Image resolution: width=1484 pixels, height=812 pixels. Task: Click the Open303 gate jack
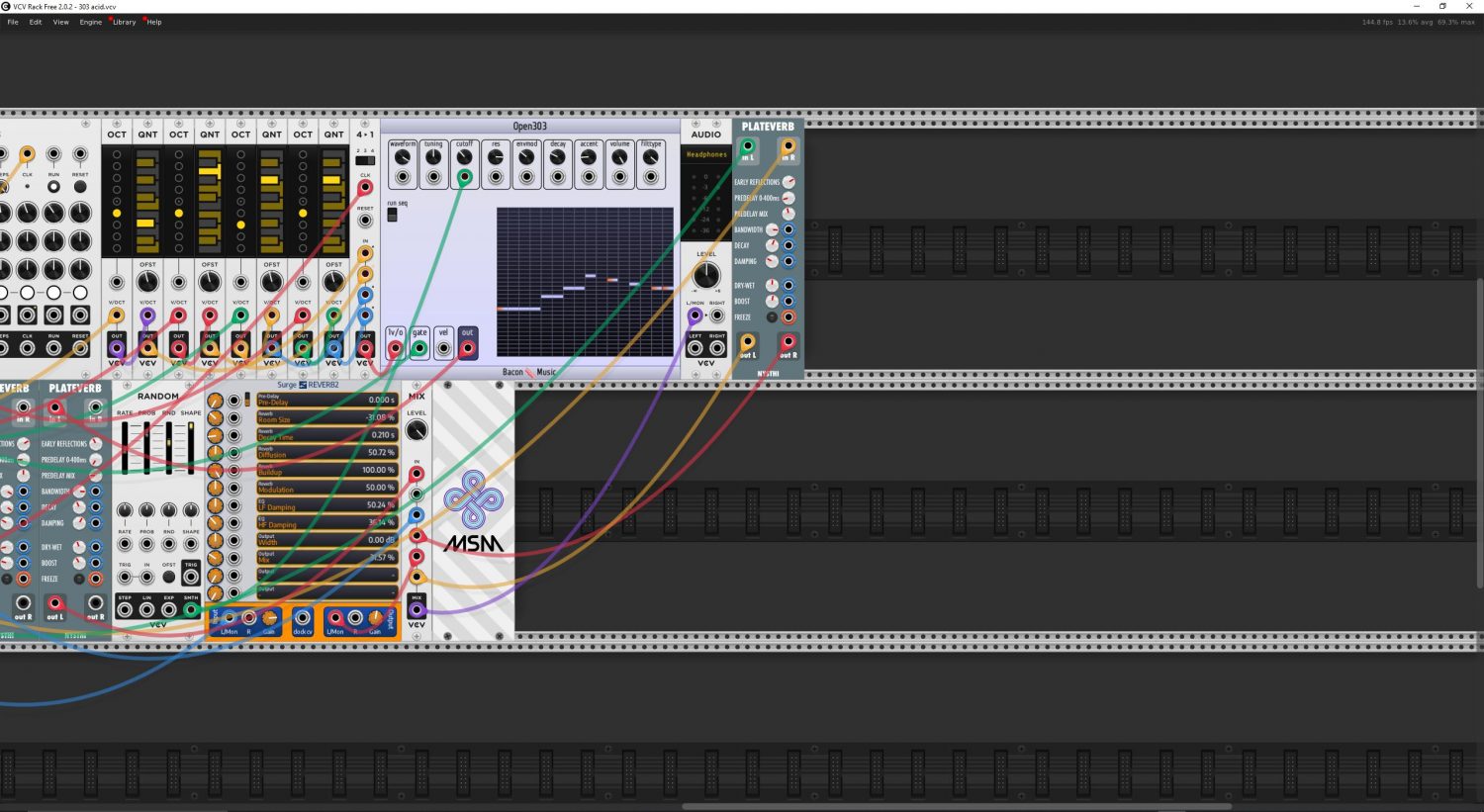tap(419, 348)
